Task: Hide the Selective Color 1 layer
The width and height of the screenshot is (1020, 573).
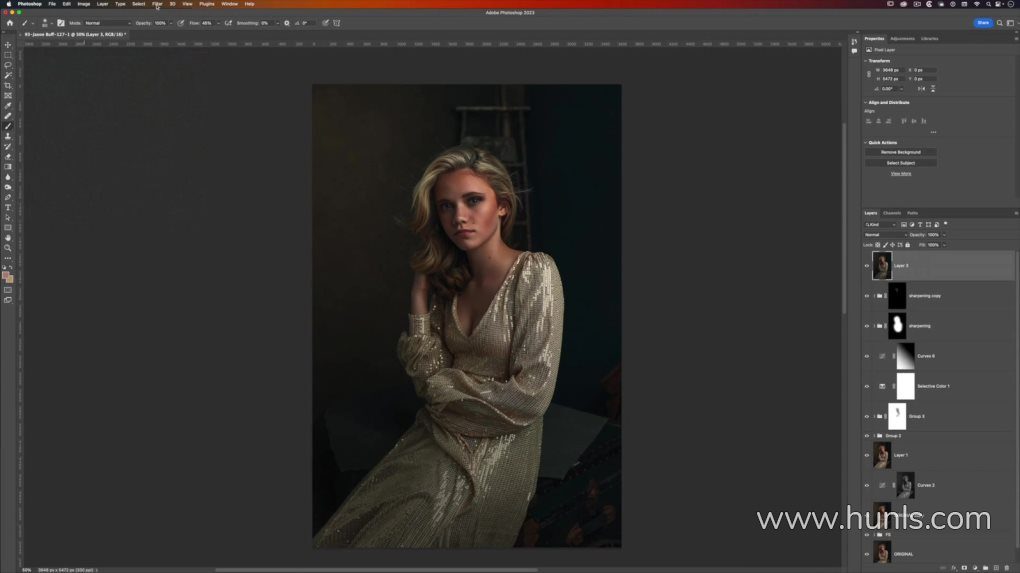Action: point(867,386)
